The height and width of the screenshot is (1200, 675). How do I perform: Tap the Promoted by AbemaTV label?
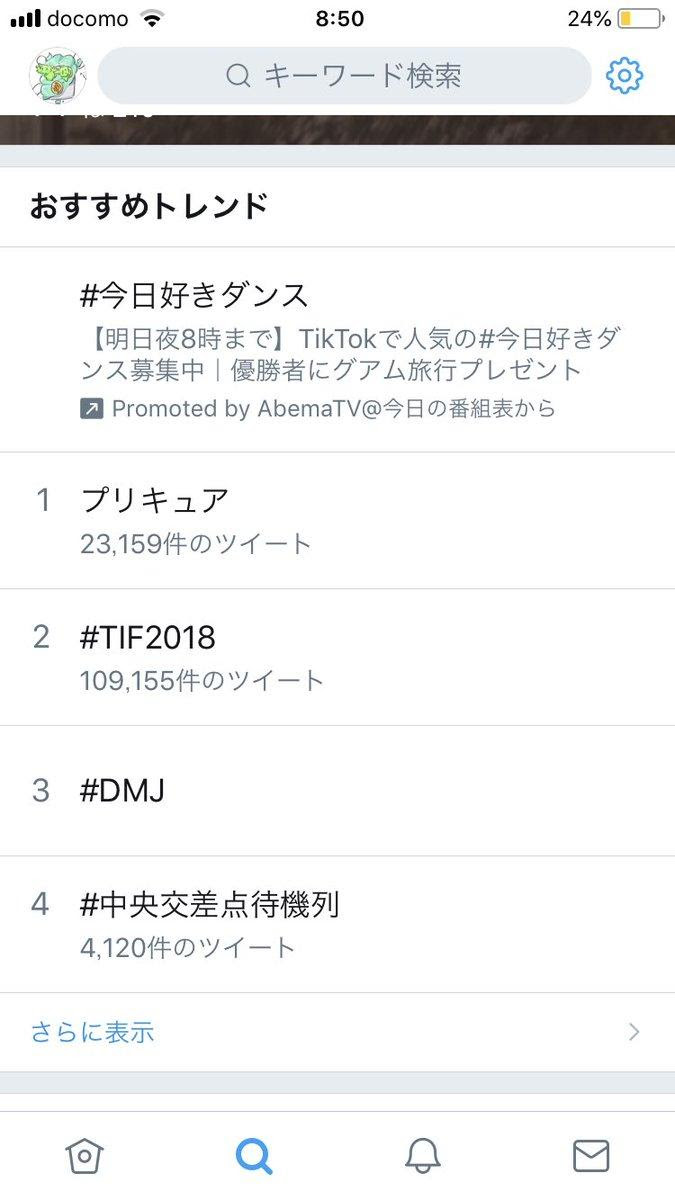pyautogui.click(x=333, y=409)
